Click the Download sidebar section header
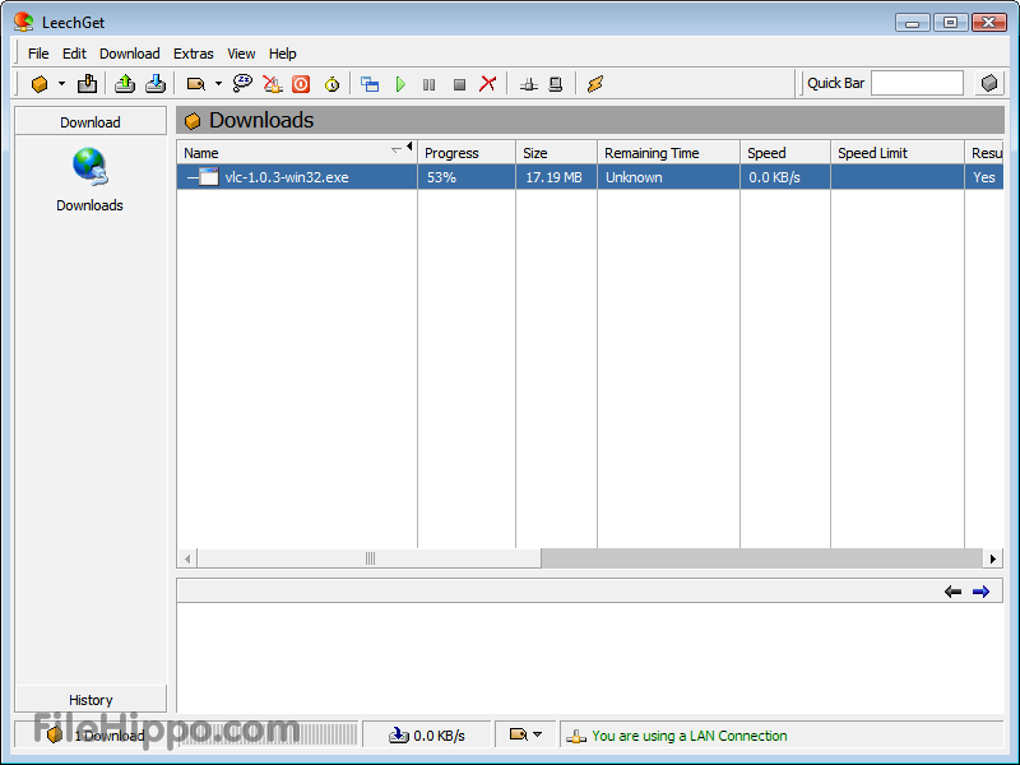This screenshot has width=1020, height=765. [90, 122]
